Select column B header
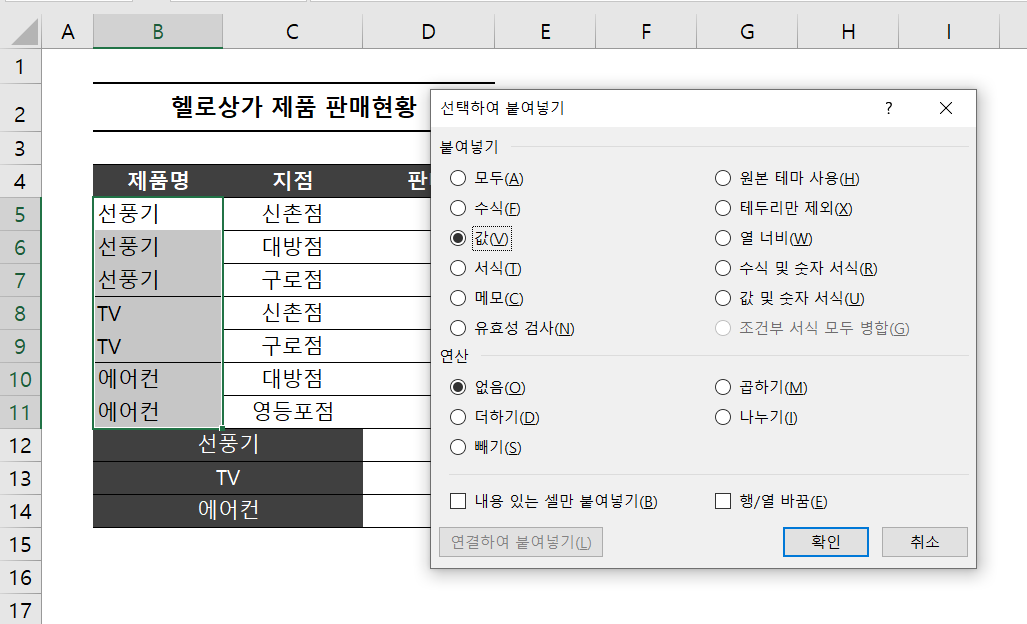This screenshot has height=624, width=1027. coord(158,32)
